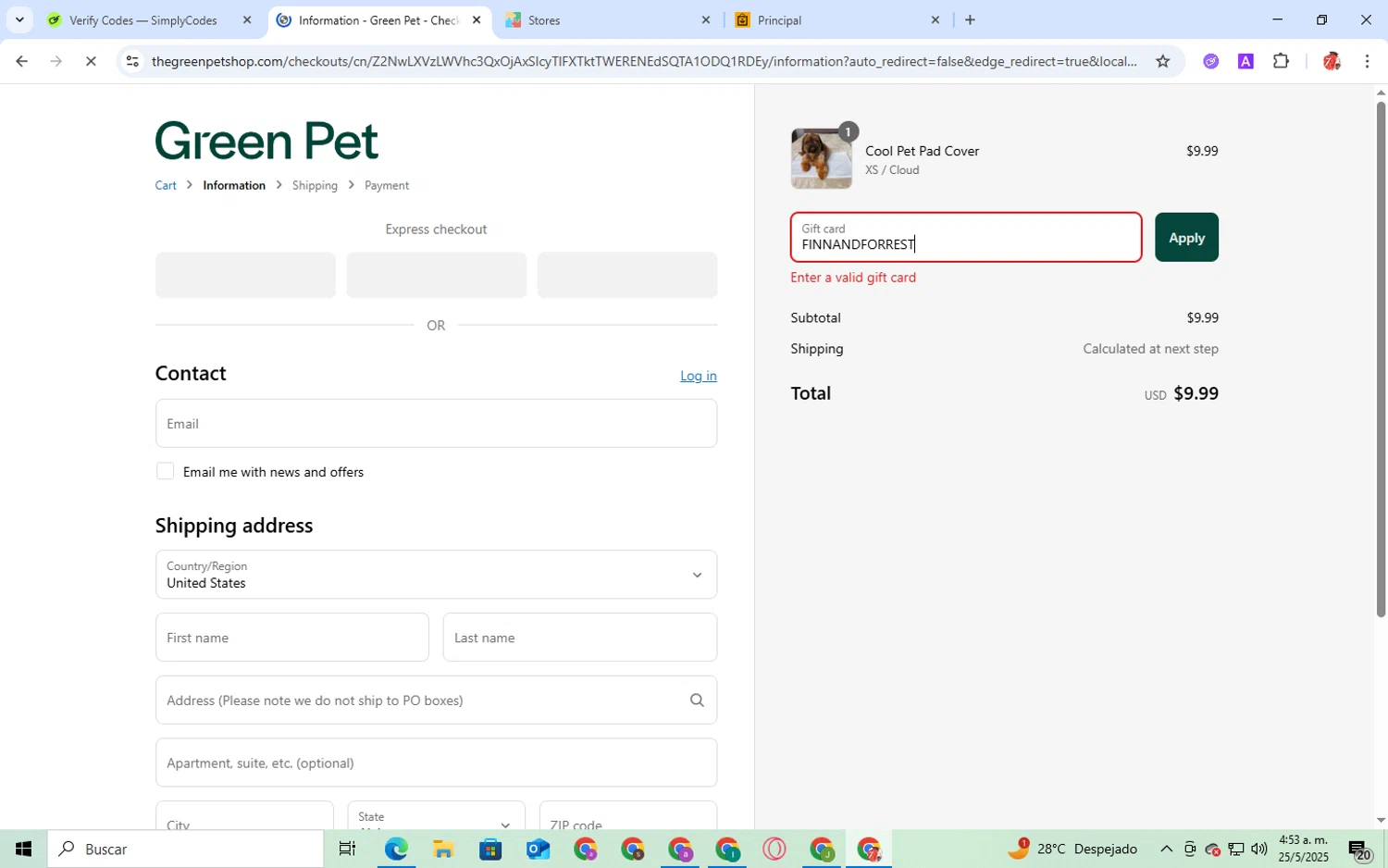
Task: Go to Cart breadcrumb link
Action: pyautogui.click(x=166, y=185)
